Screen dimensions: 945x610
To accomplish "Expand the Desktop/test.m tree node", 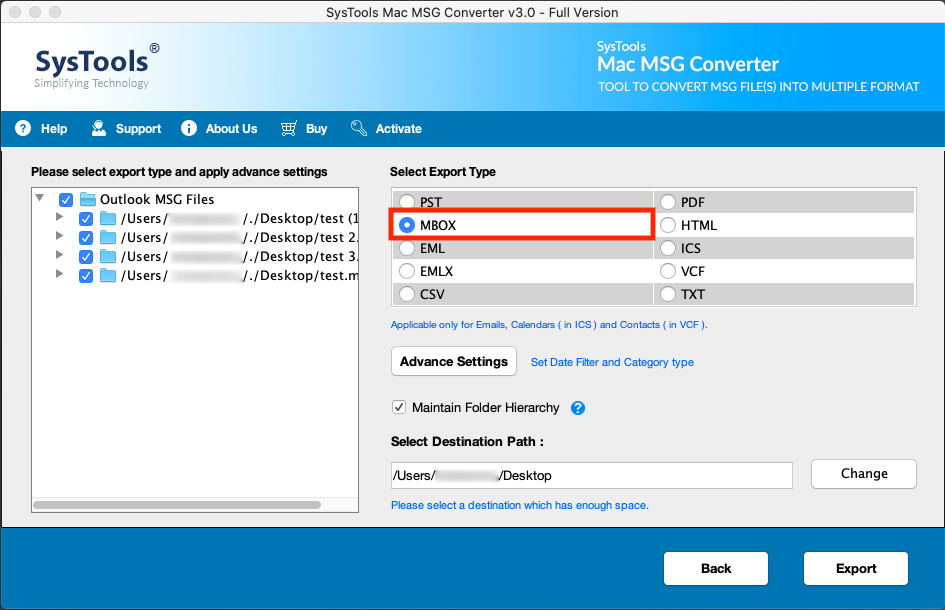I will pos(59,274).
